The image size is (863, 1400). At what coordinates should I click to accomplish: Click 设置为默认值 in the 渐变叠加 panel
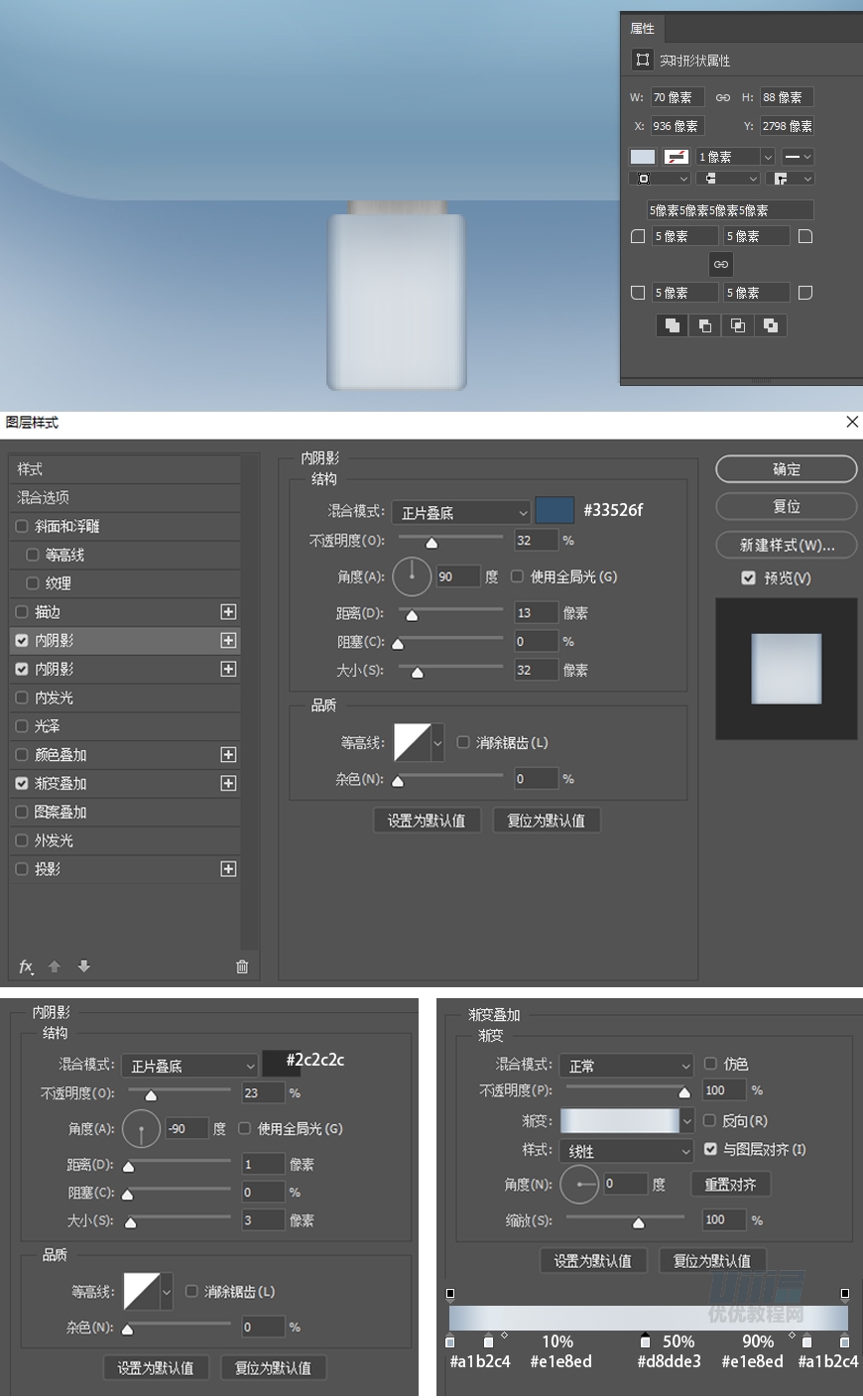592,1261
